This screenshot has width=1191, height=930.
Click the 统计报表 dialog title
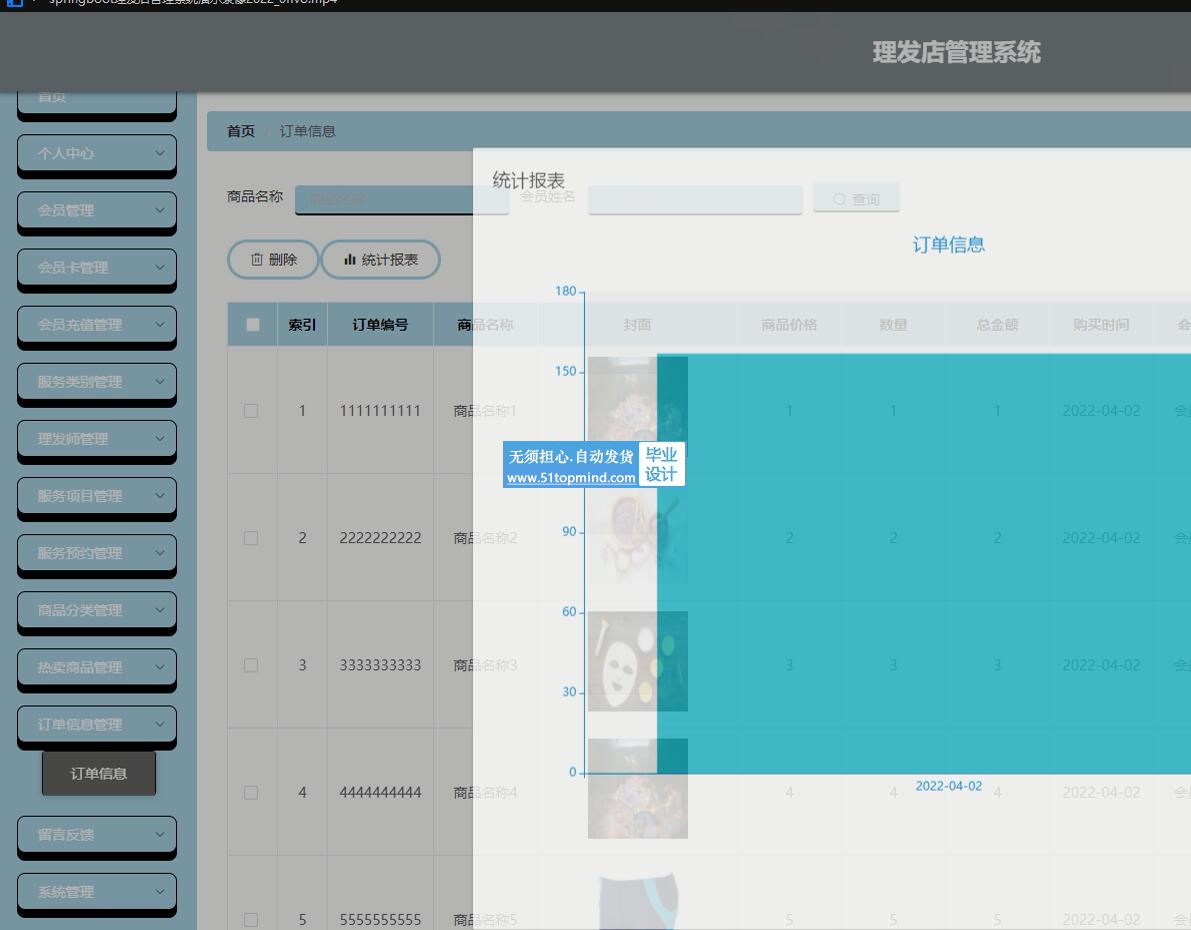pyautogui.click(x=529, y=181)
